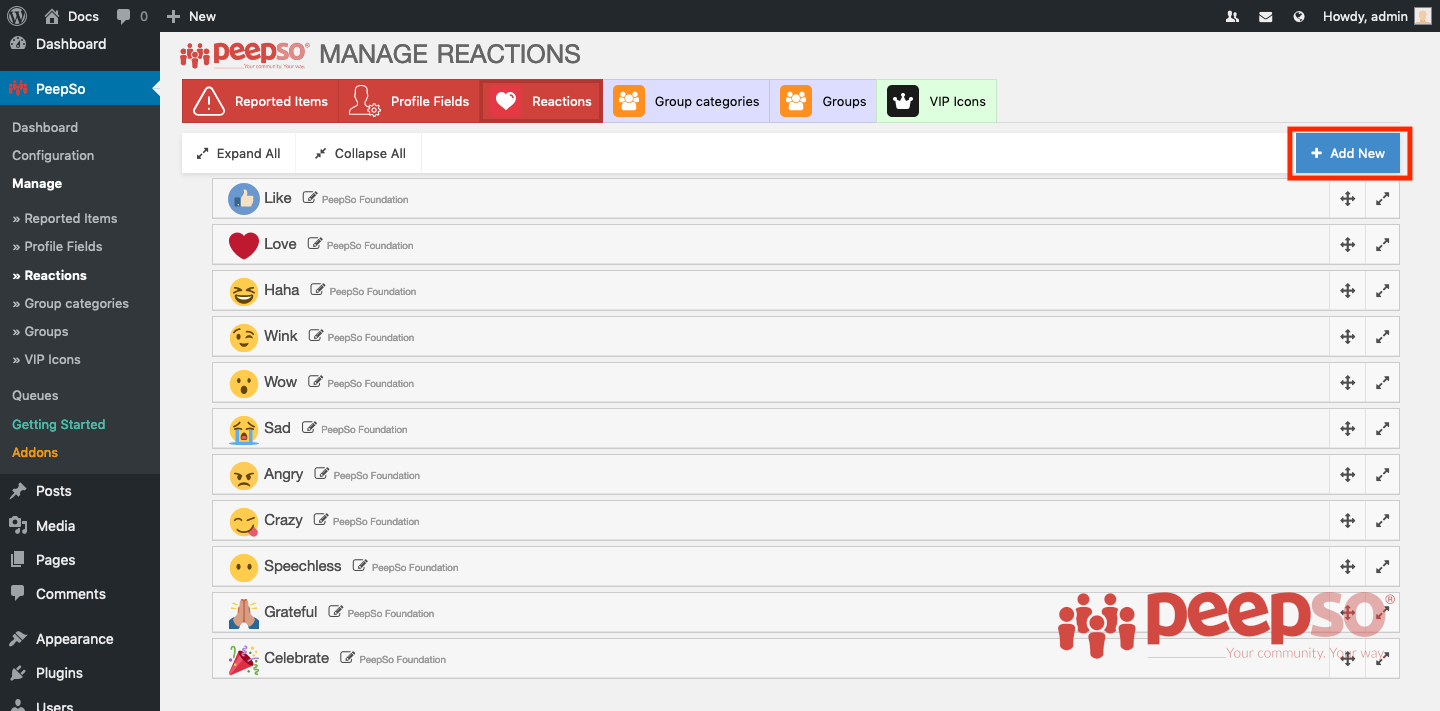Viewport: 1440px width, 711px height.
Task: Click the move handle on the Haha row
Action: point(1348,291)
